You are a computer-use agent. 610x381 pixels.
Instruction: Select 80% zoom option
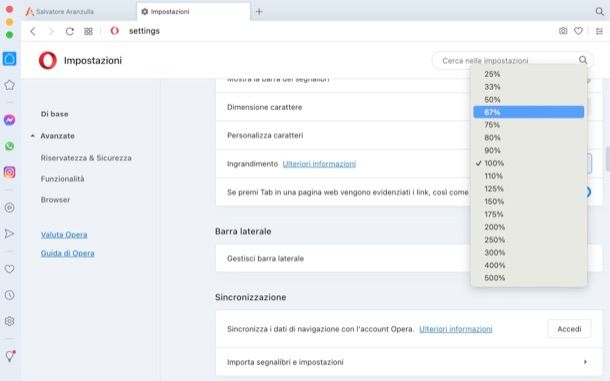point(528,138)
